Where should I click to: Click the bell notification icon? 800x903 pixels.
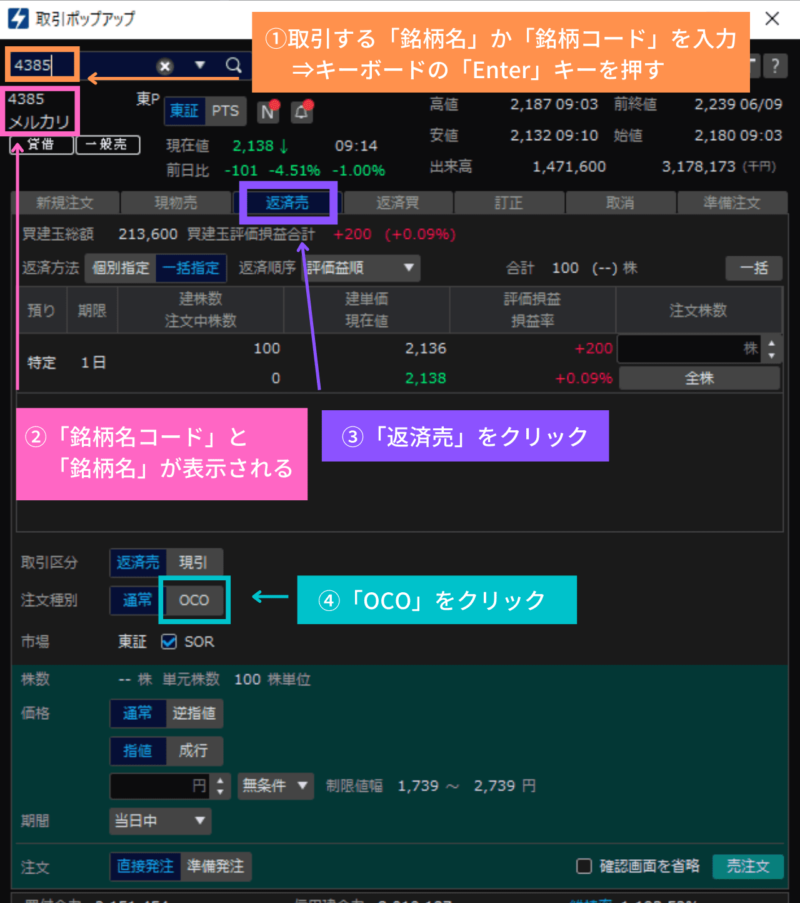point(301,112)
